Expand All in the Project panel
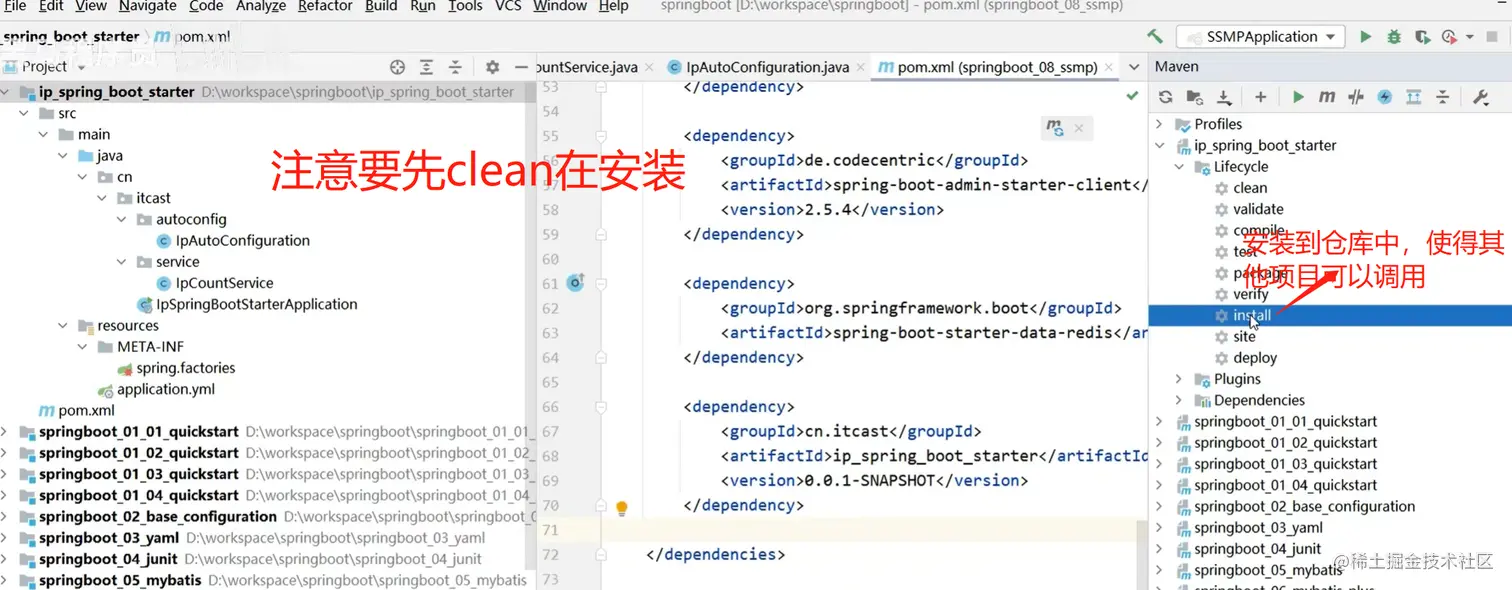The image size is (1512, 590). click(426, 67)
